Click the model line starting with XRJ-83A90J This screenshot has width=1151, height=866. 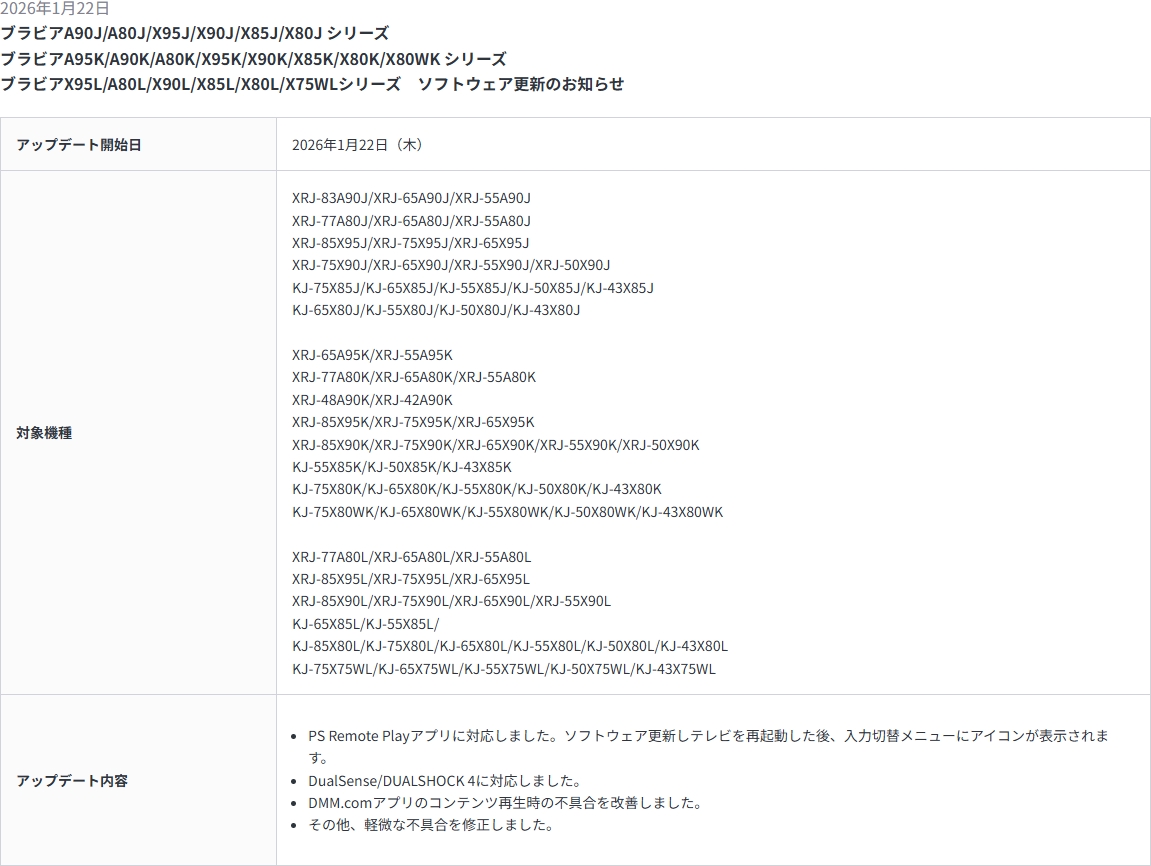point(411,198)
